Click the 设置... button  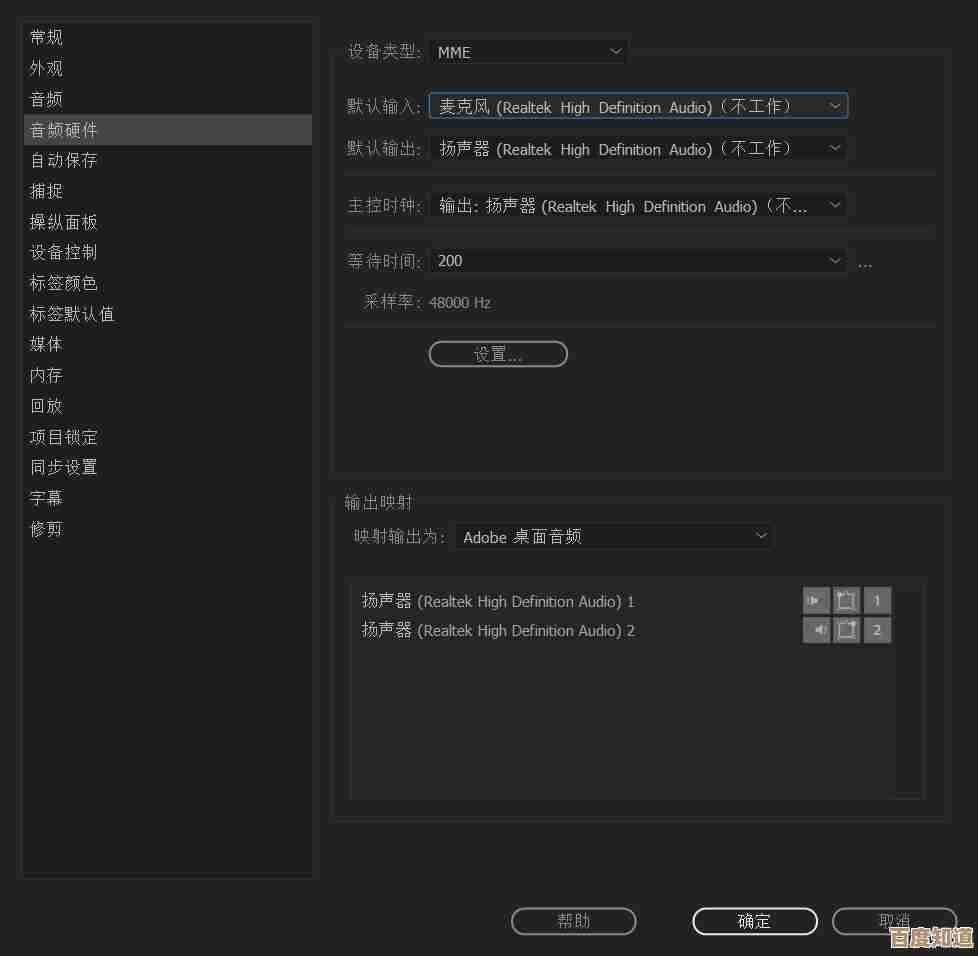click(x=498, y=355)
